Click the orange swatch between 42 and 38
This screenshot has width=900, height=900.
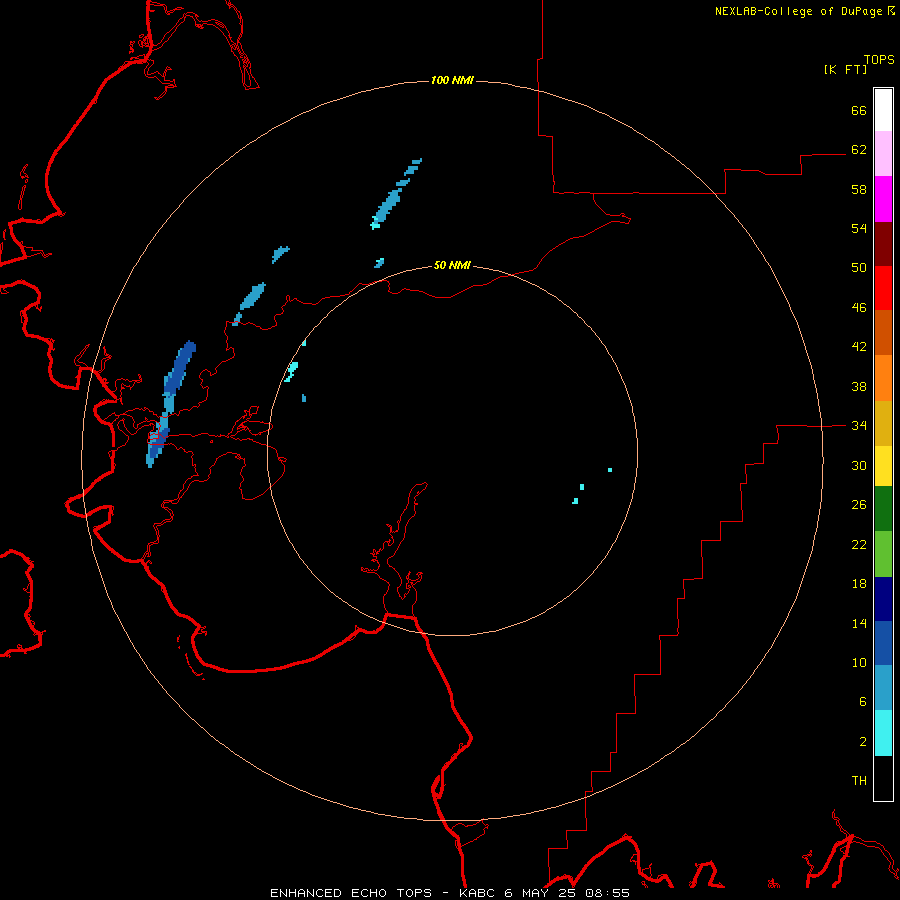tap(883, 378)
